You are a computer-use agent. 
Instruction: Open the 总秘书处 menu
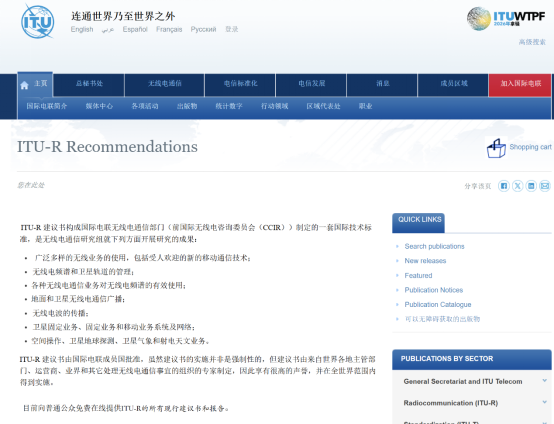tap(89, 84)
